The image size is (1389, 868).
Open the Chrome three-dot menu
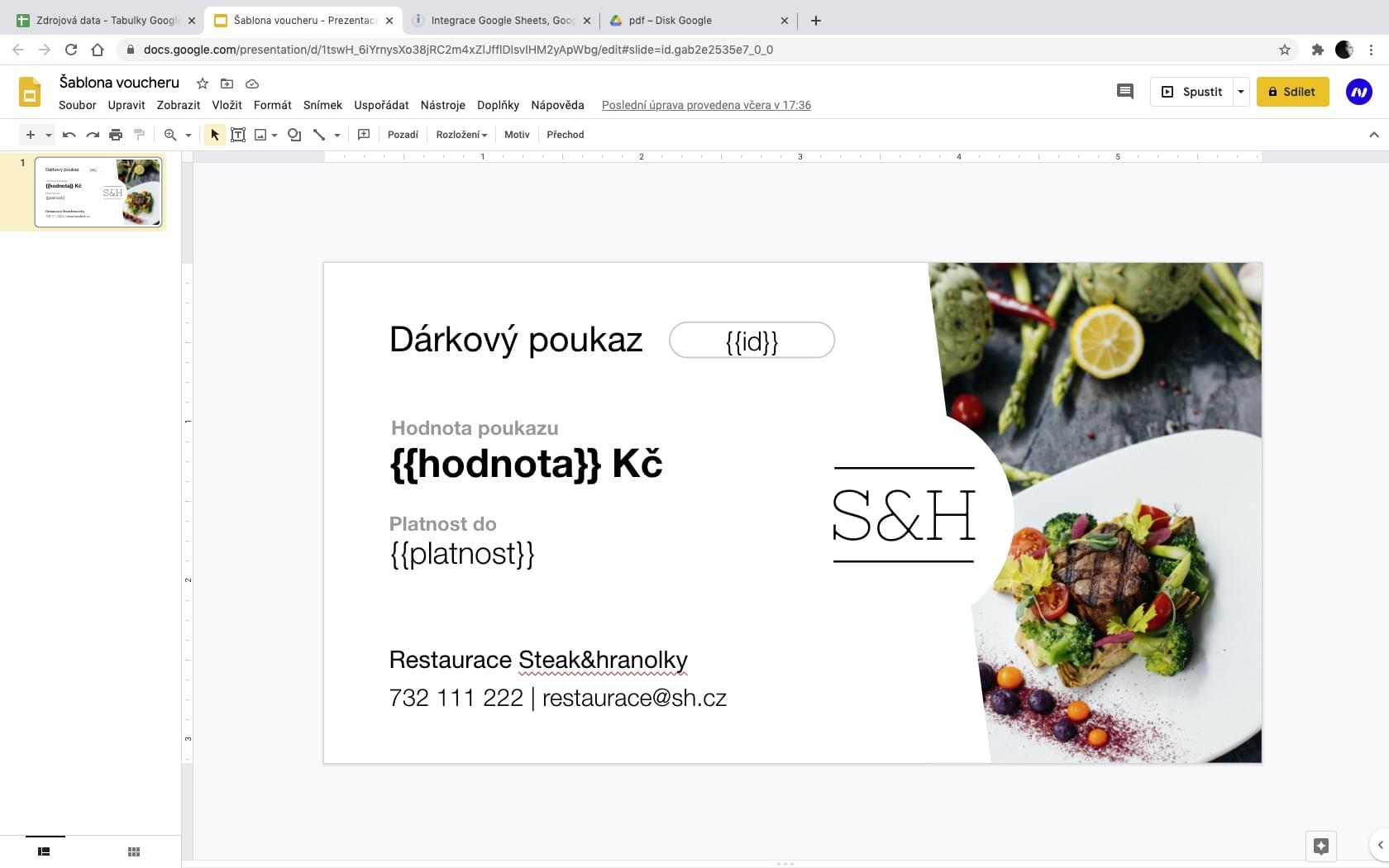point(1372,50)
